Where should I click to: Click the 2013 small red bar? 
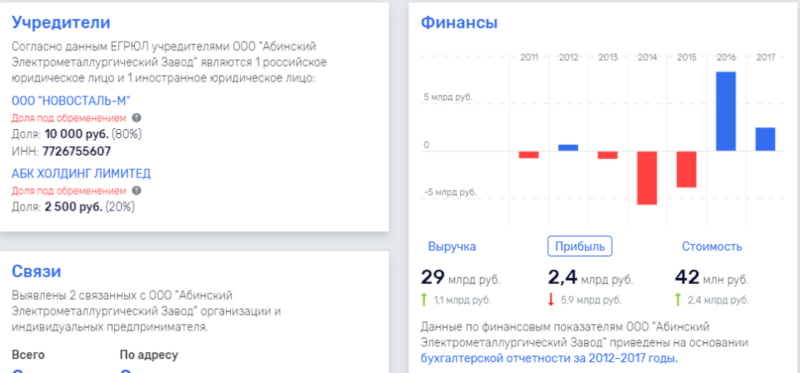(x=608, y=155)
